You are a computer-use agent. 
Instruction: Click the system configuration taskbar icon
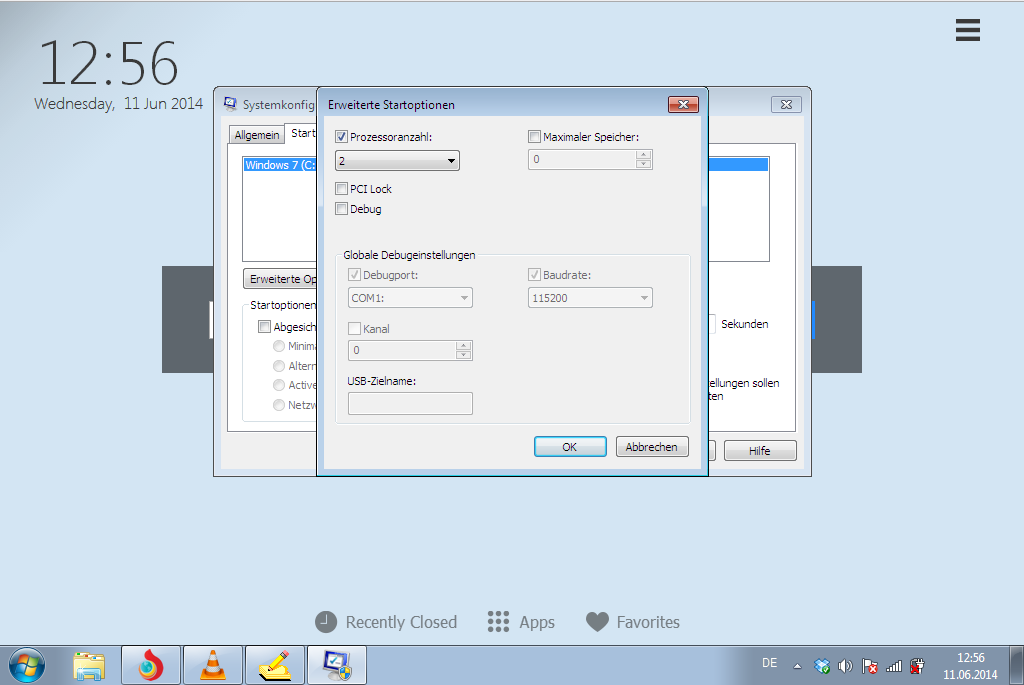pyautogui.click(x=336, y=665)
